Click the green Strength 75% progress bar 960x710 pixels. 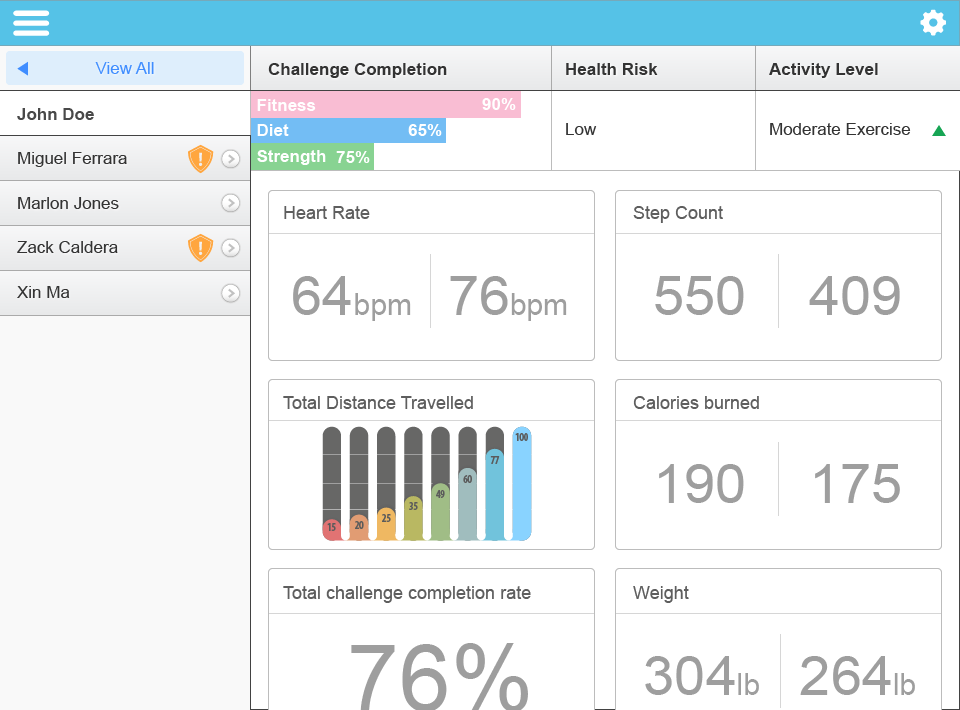(x=312, y=157)
